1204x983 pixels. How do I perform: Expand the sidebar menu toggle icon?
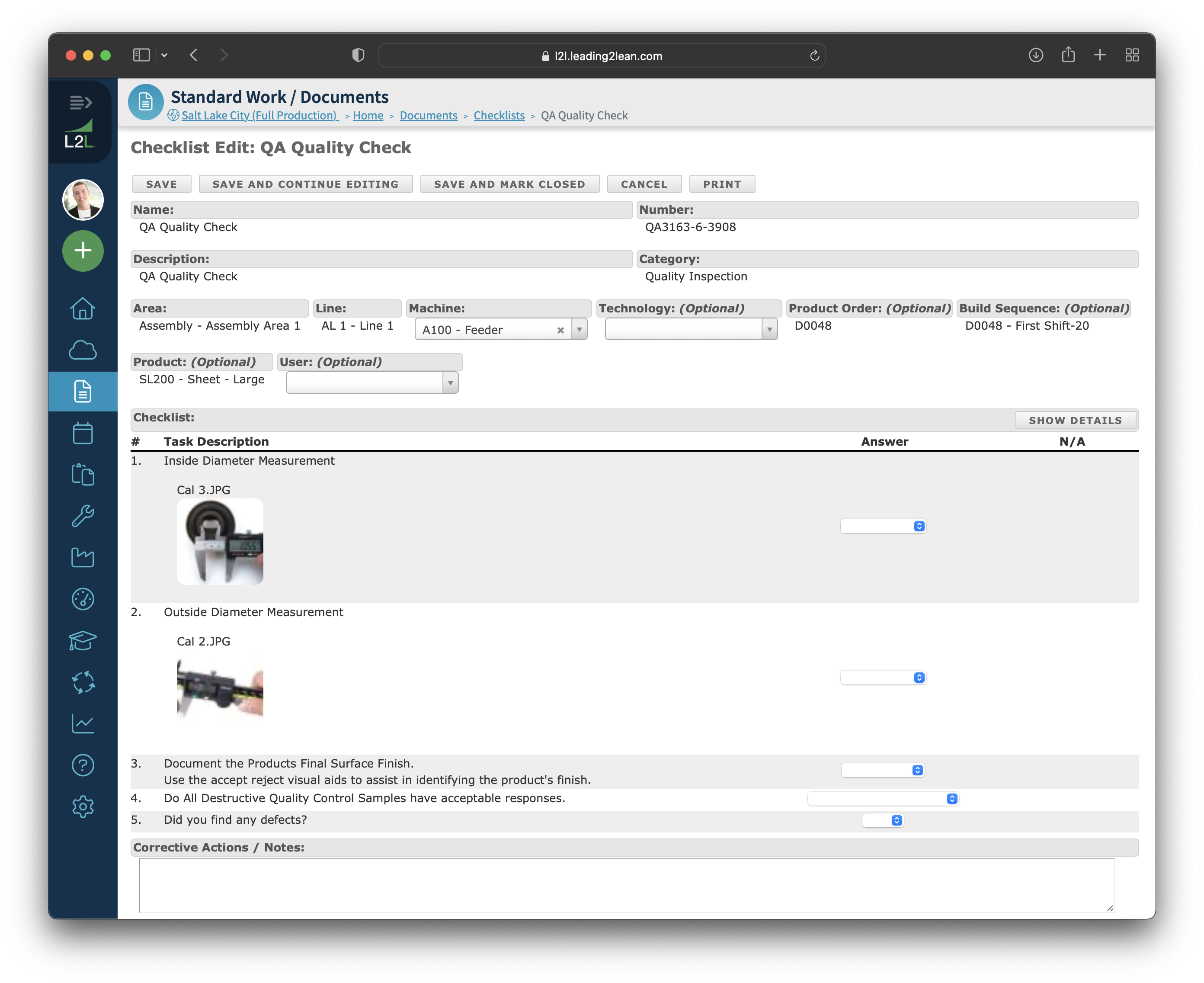point(80,103)
